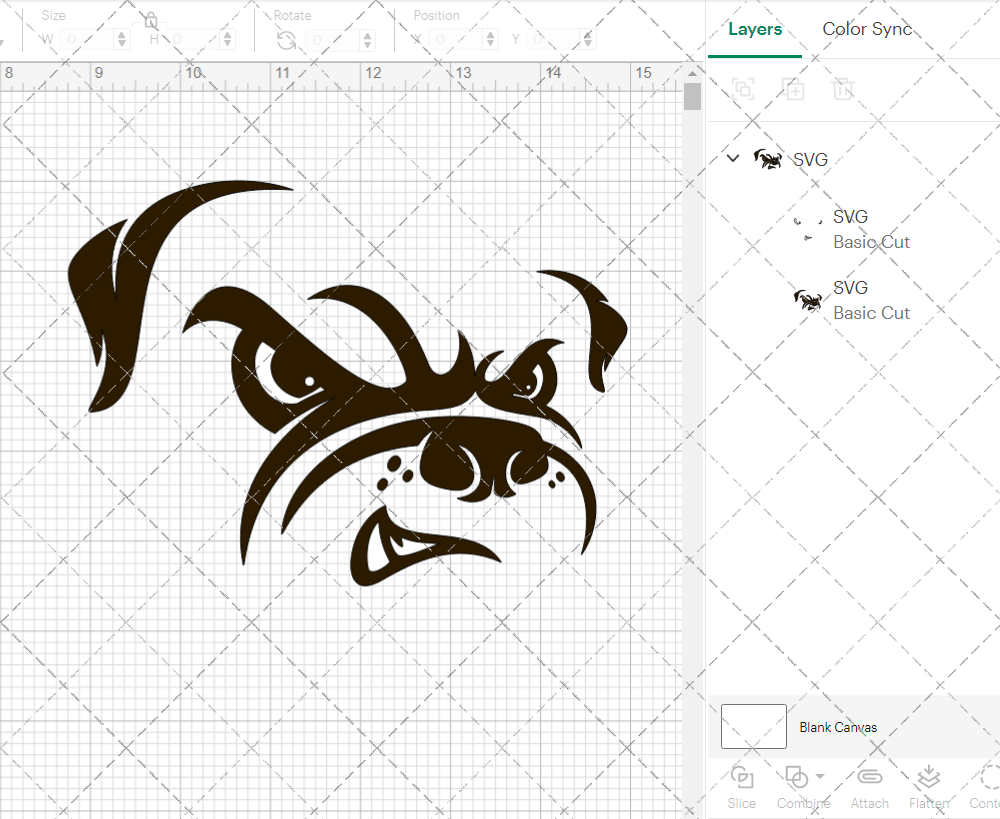The height and width of the screenshot is (819, 1000).
Task: Click the Group icon in Layers panel
Action: tap(743, 89)
